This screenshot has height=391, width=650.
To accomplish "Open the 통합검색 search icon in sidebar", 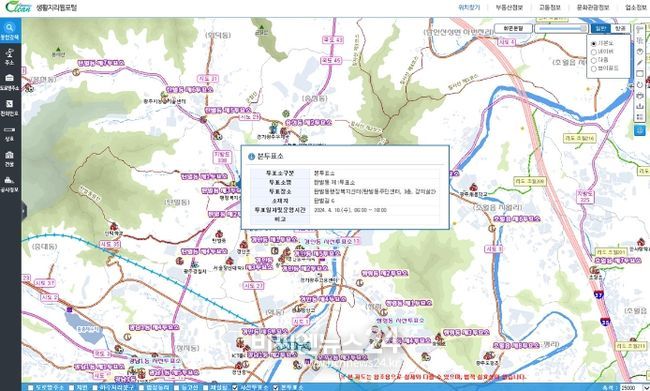I will [10, 31].
